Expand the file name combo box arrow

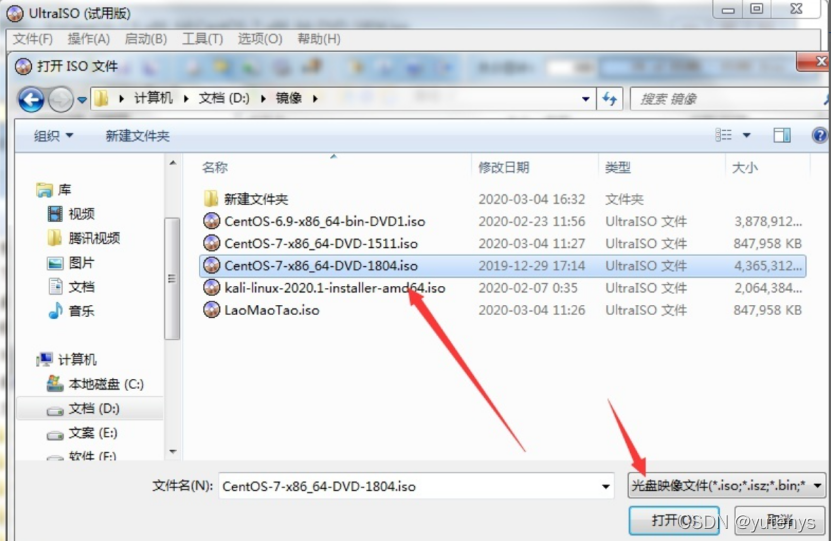pyautogui.click(x=605, y=486)
